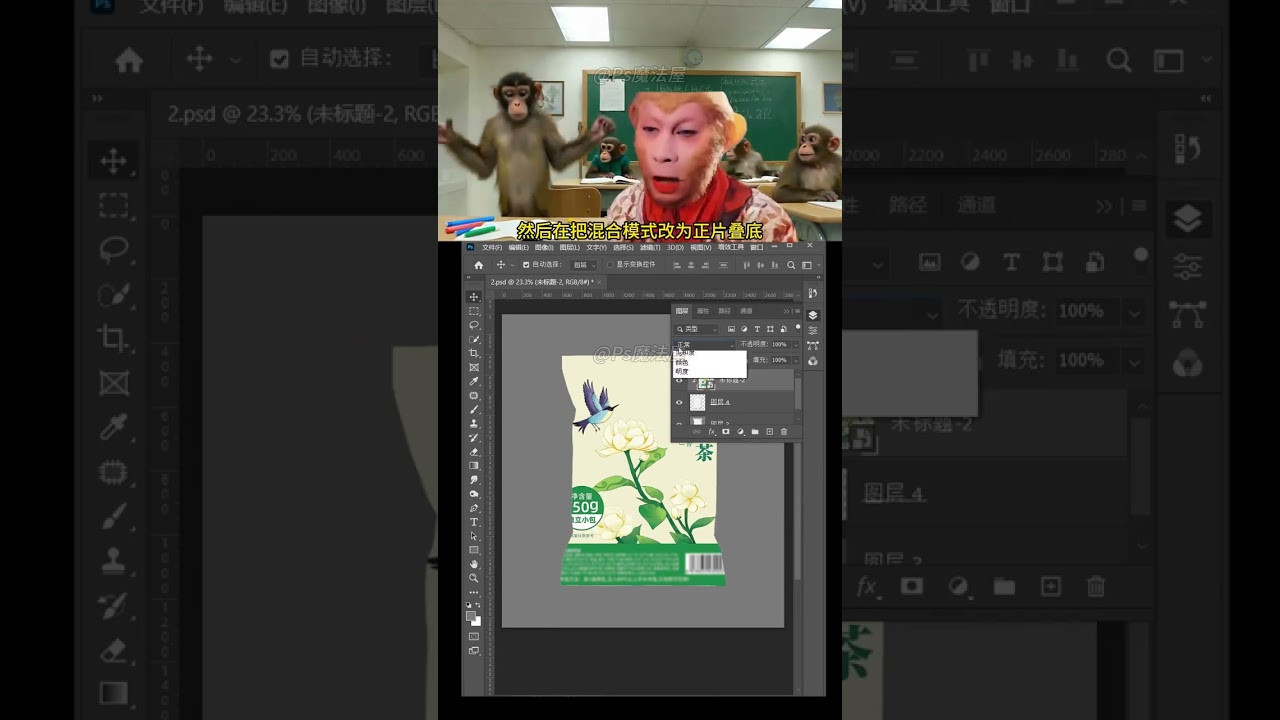Open the 填充 slider arrow
Screen dimensions: 1280x720
(796, 360)
